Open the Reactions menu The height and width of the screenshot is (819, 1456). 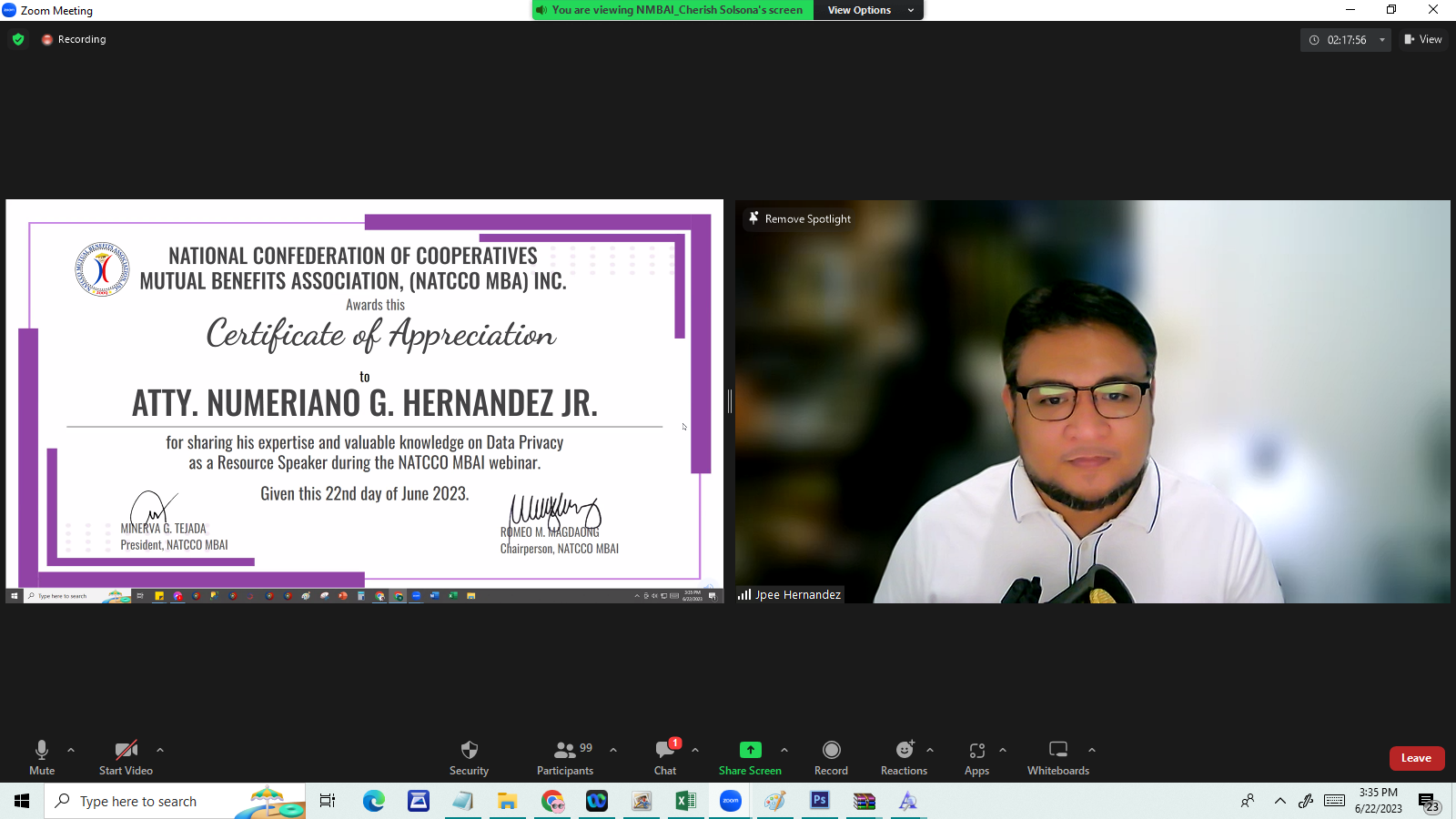point(904,757)
